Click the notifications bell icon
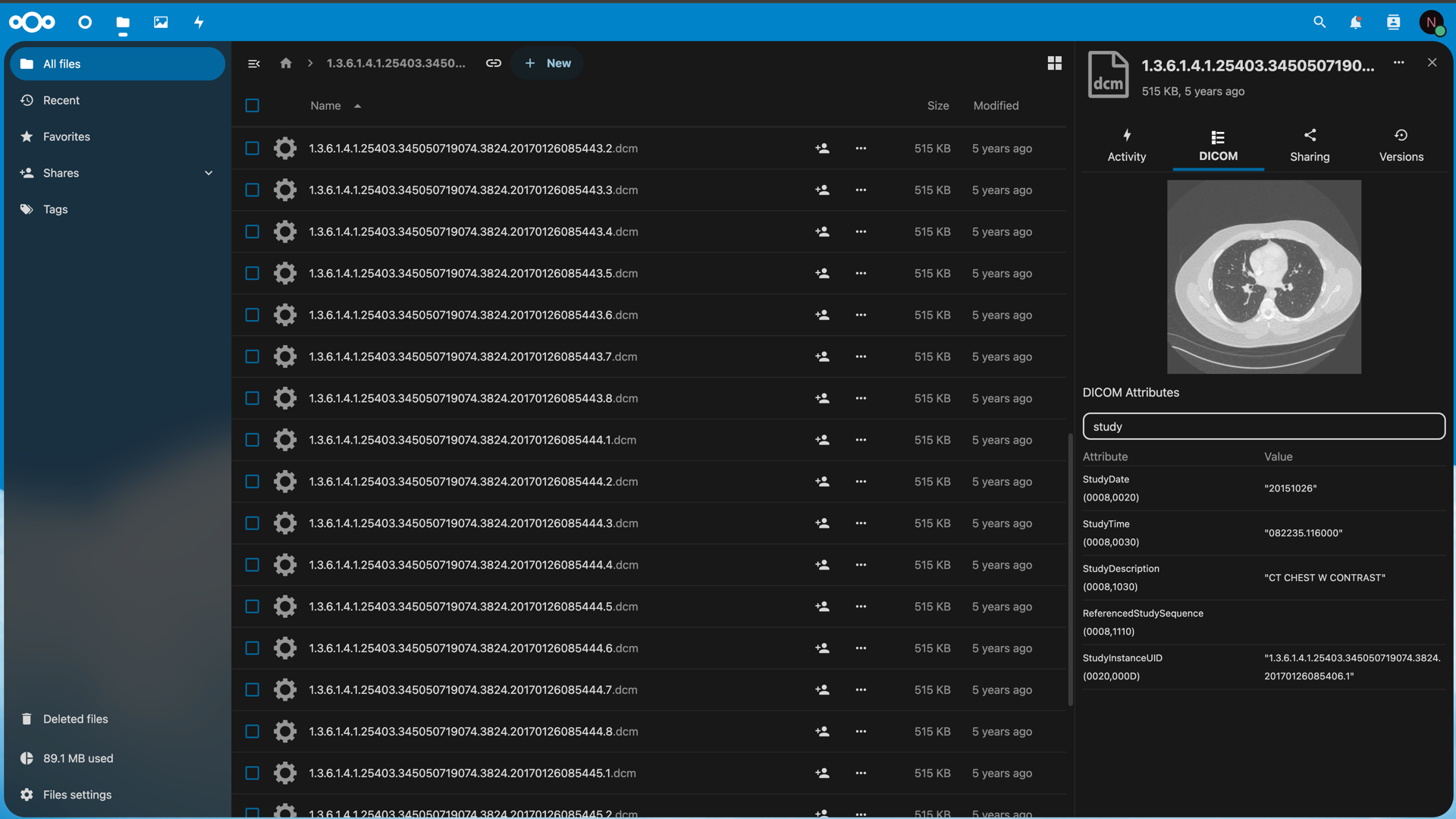Viewport: 1456px width, 819px height. click(x=1355, y=22)
